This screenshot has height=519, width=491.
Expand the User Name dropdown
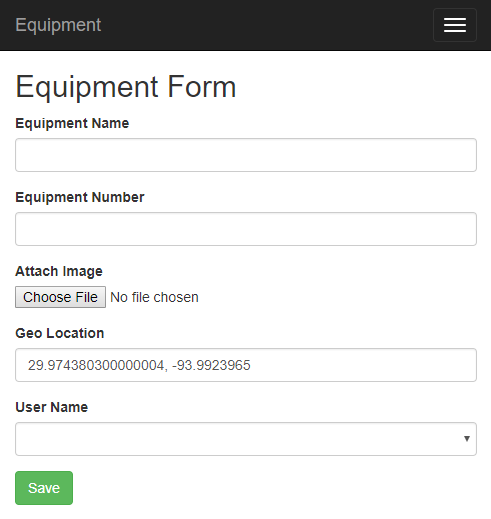point(246,439)
